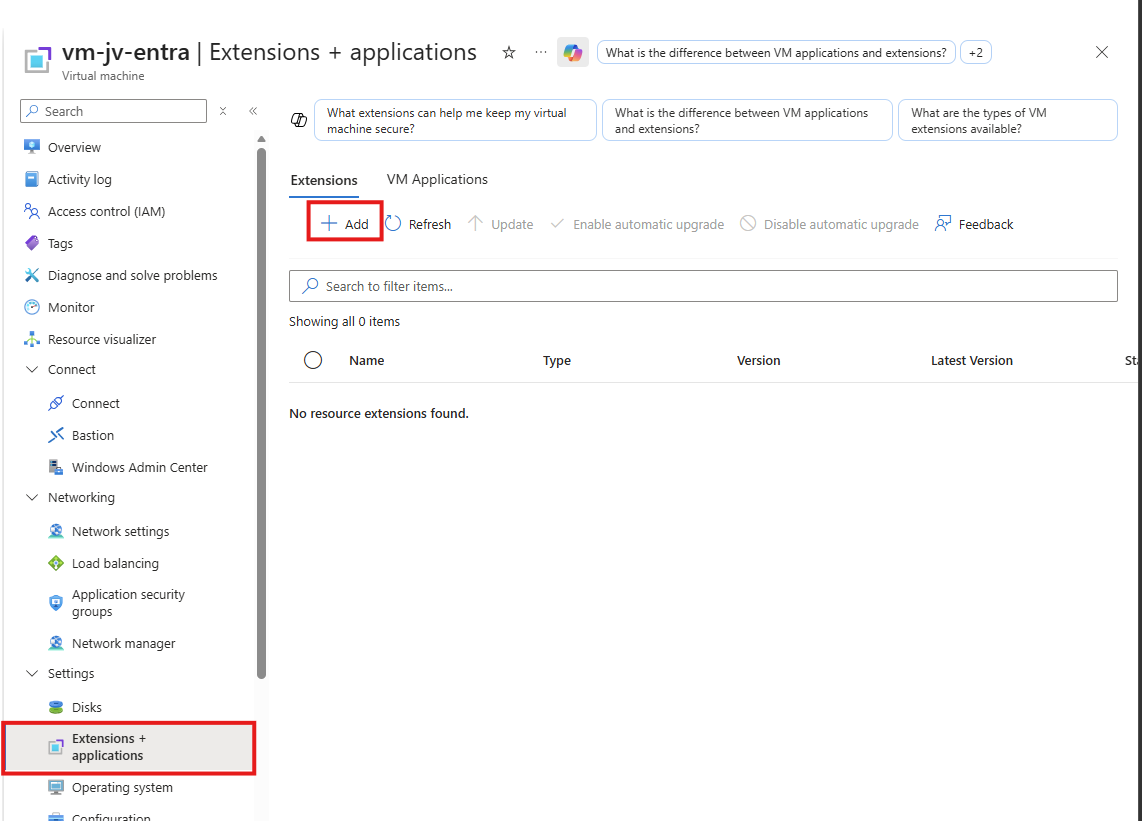Clear the sidebar search with the X
Viewport: 1142px width, 821px height.
coord(223,111)
